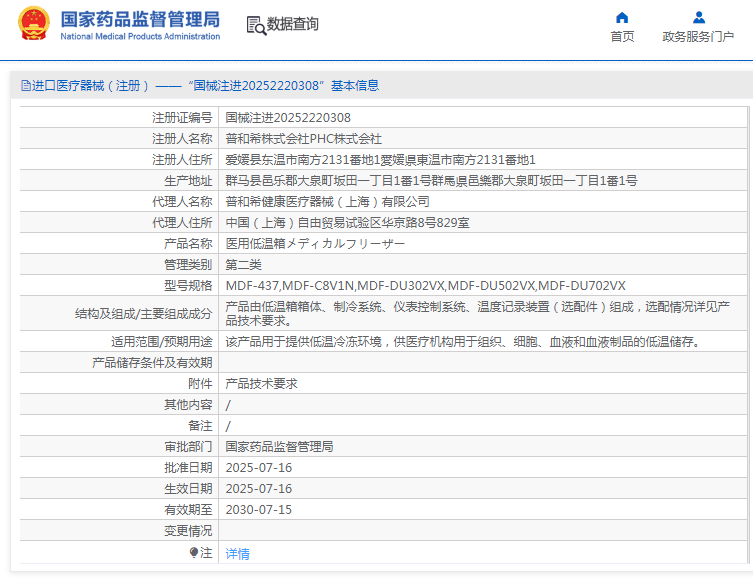This screenshot has height=580, width=753.
Task: Click the 数据查询 label
Action: tap(292, 24)
